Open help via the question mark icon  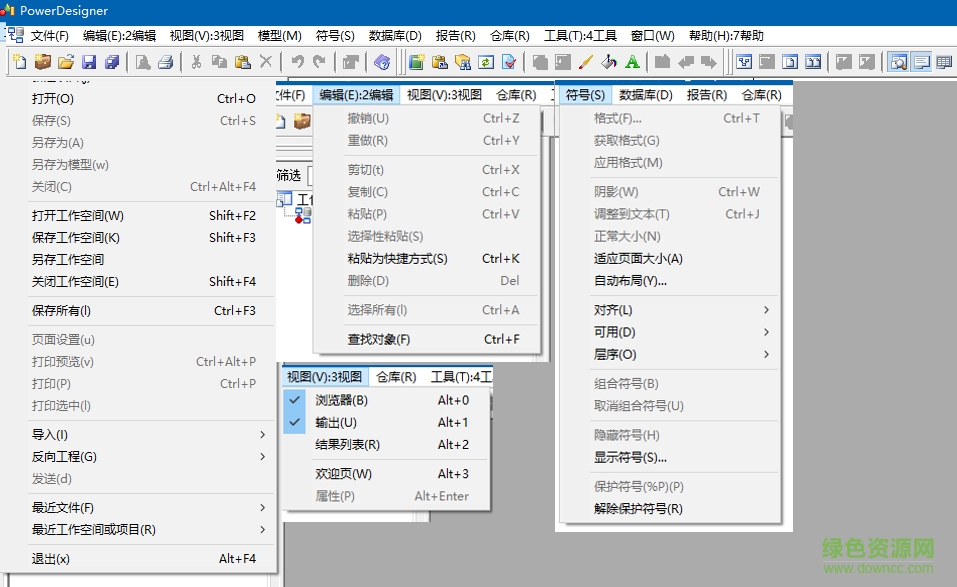[x=381, y=61]
